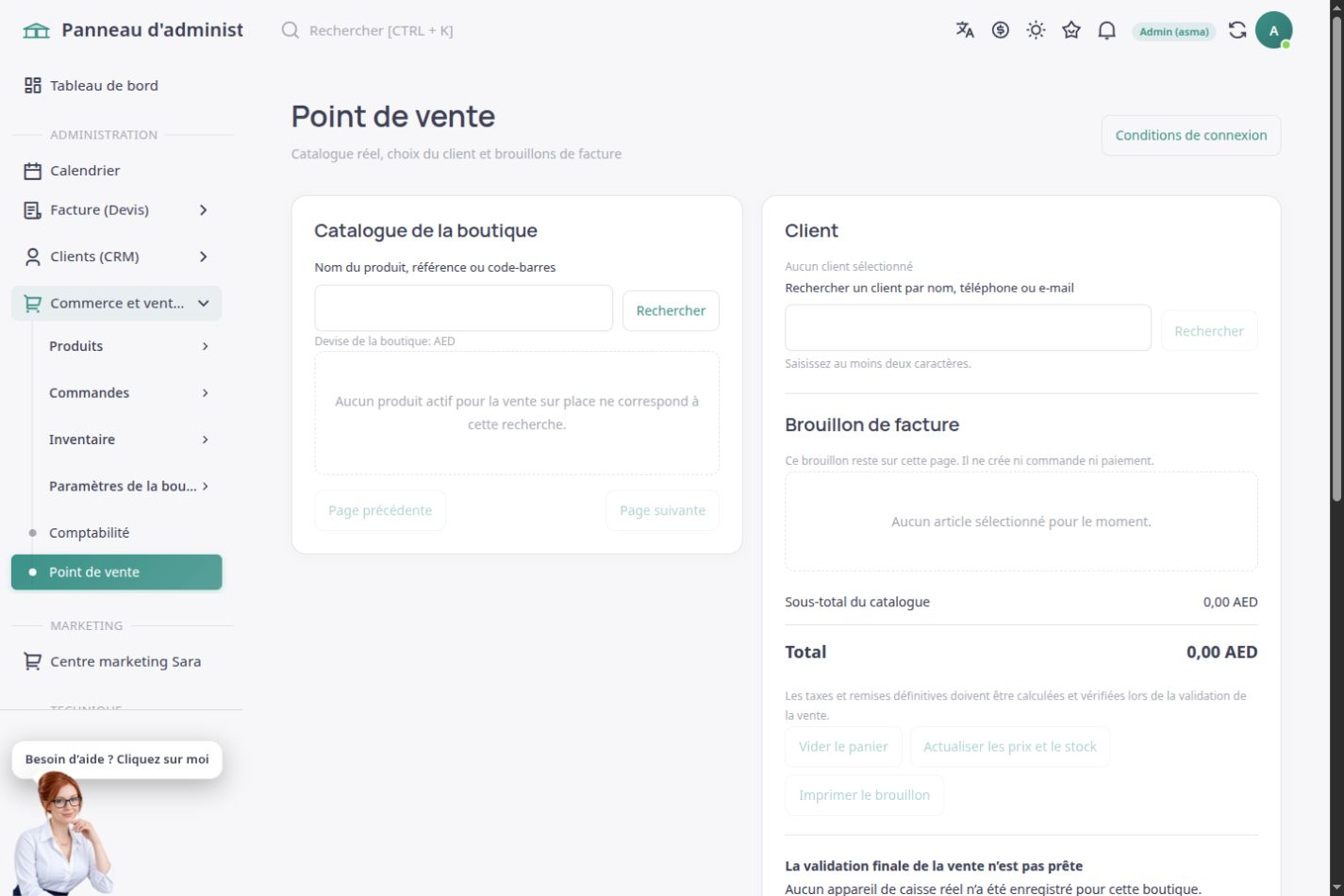The height and width of the screenshot is (896, 1344).
Task: Click the Admin (asma) badge
Action: (x=1174, y=31)
